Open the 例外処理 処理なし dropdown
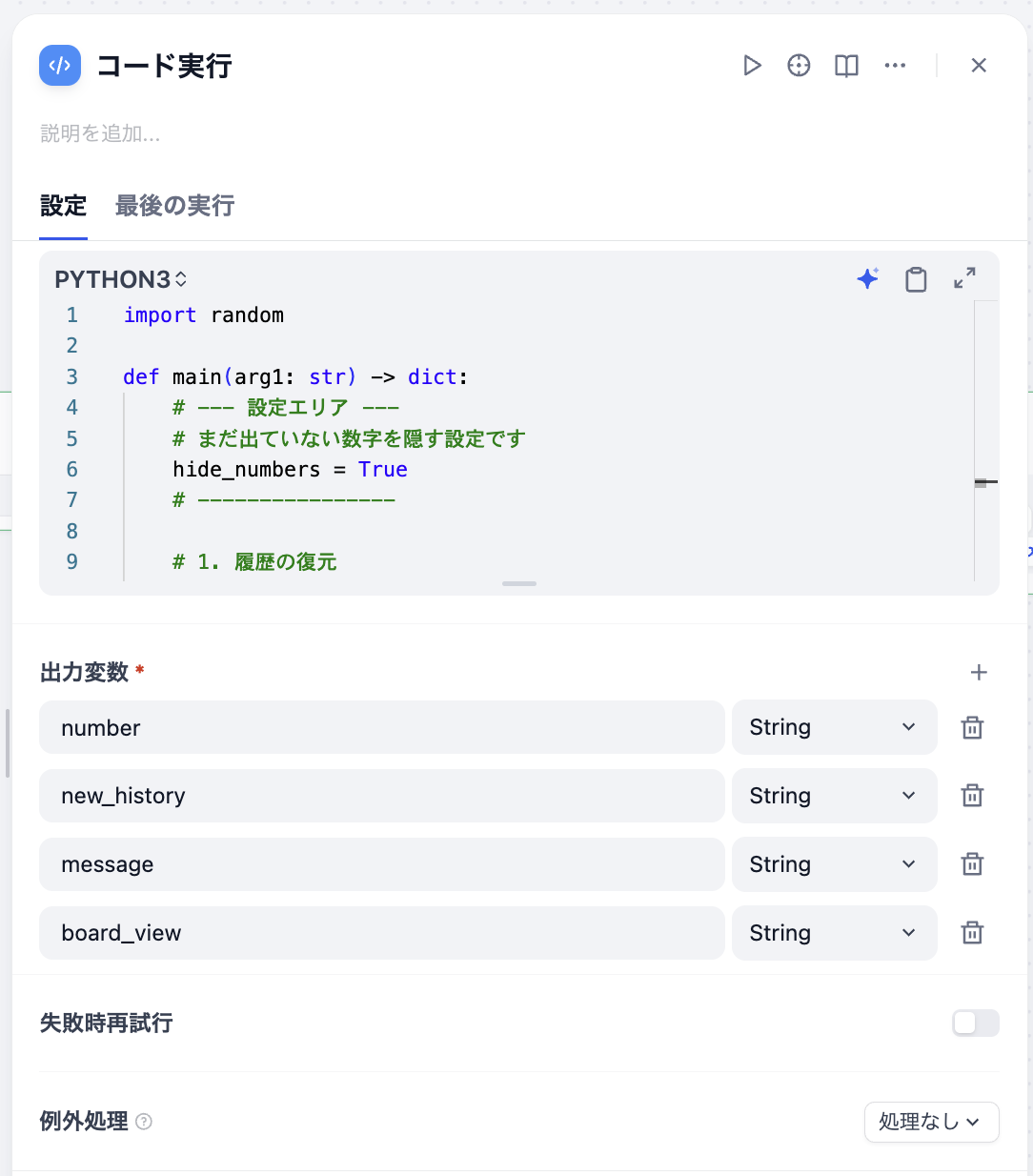The image size is (1033, 1176). 931,1122
